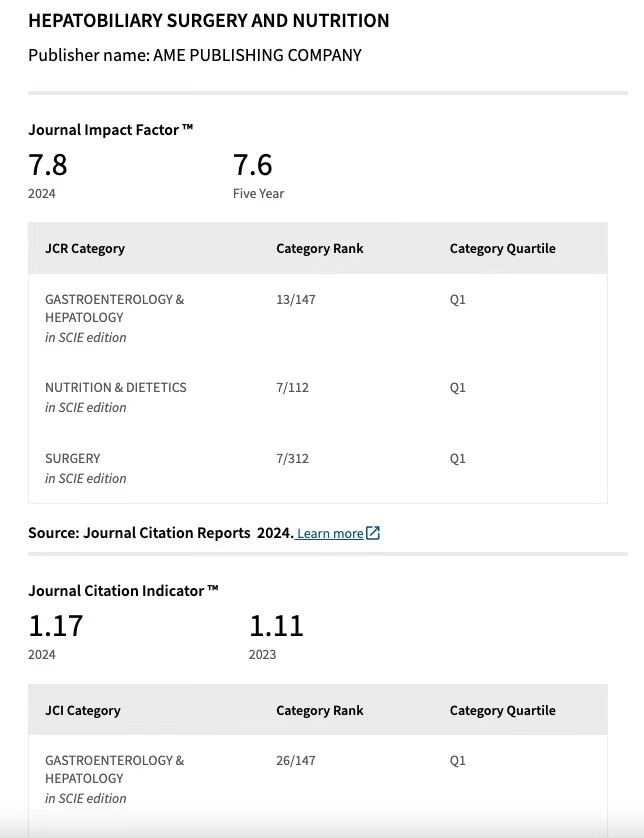Select the SURGERY category row

[x=73, y=459]
